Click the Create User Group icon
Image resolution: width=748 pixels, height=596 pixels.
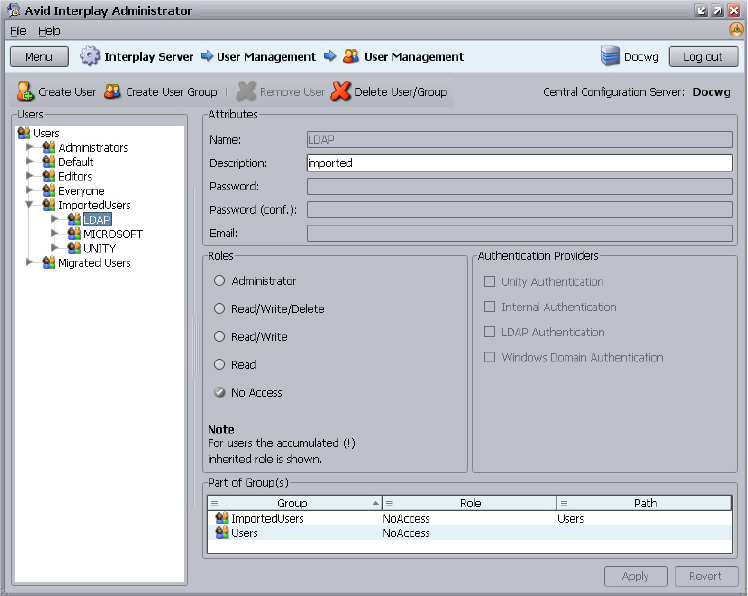coord(112,91)
